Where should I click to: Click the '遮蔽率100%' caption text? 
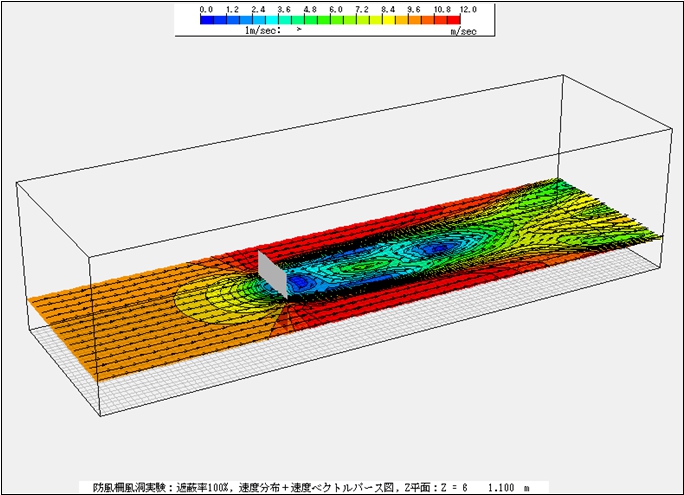pyautogui.click(x=202, y=488)
